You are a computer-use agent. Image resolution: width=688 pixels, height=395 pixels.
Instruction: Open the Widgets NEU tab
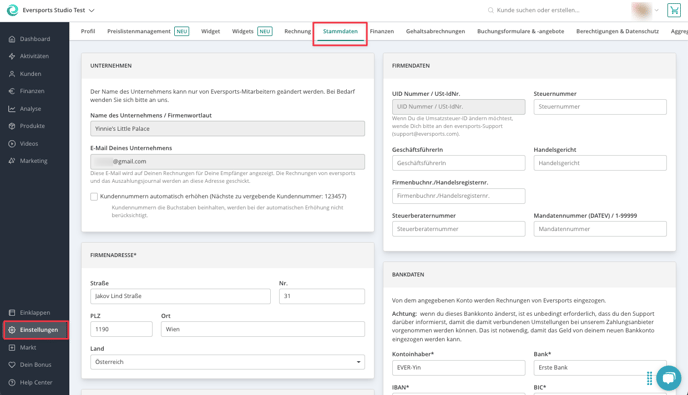252,31
